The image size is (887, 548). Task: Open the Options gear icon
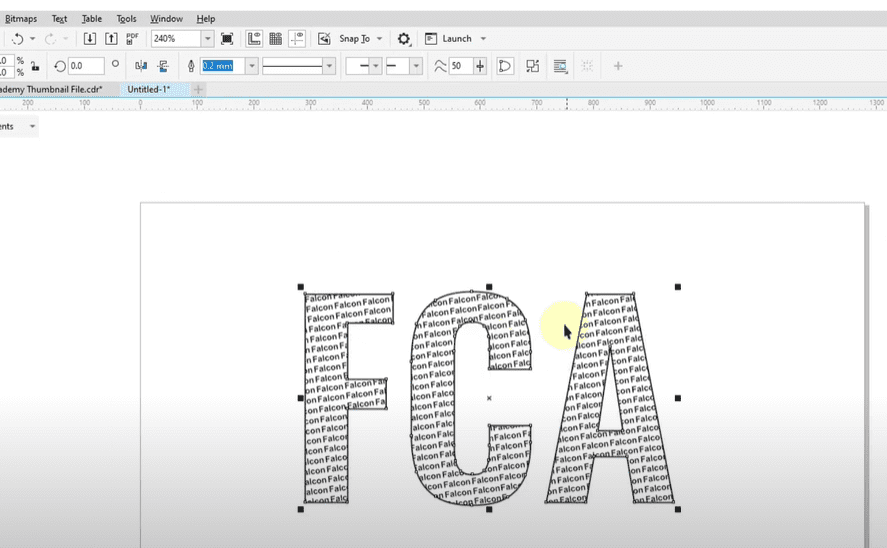[x=404, y=39]
